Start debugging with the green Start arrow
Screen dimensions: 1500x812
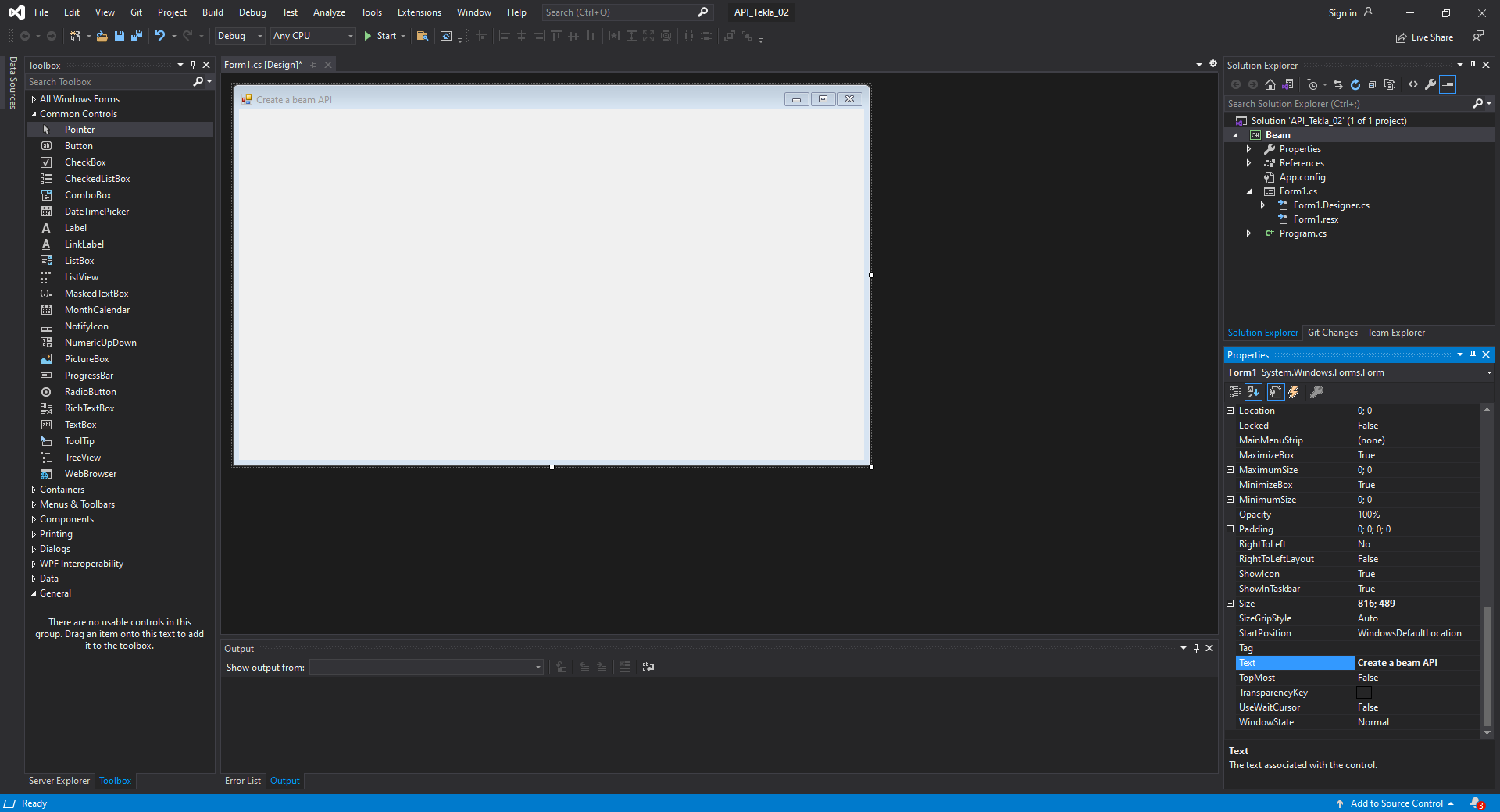367,36
